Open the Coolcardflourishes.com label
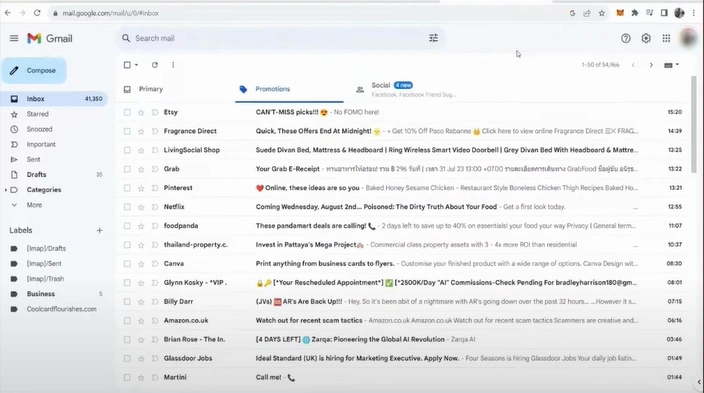The height and width of the screenshot is (393, 704). tap(62, 309)
